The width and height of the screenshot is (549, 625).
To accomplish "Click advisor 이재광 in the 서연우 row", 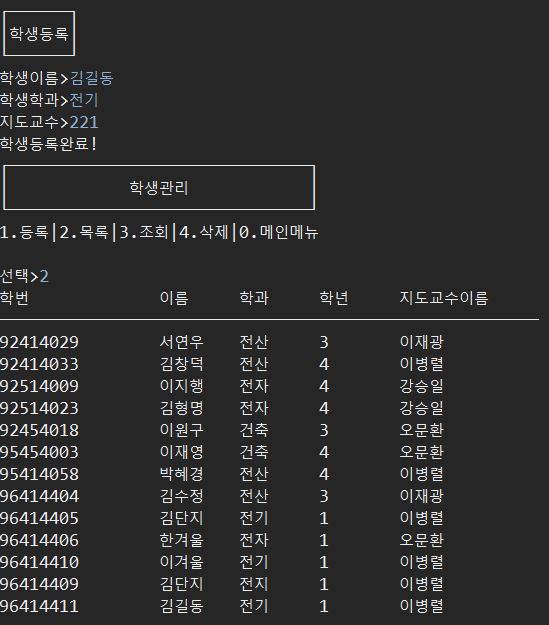I will 421,342.
